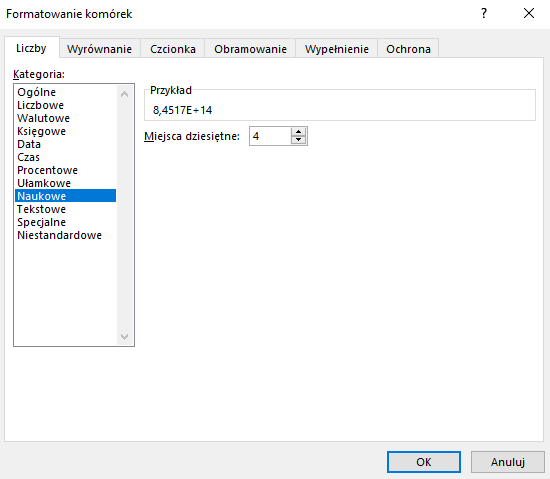Open the Ochrona tab
Screen dimensions: 550x479
coord(408,49)
